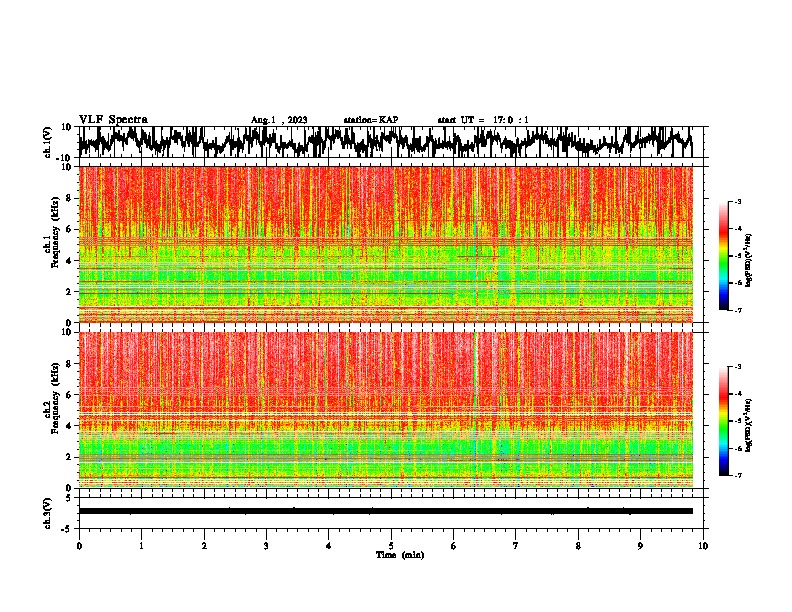Click the time axis tick label "3"
The width and height of the screenshot is (792, 612).
(x=266, y=546)
